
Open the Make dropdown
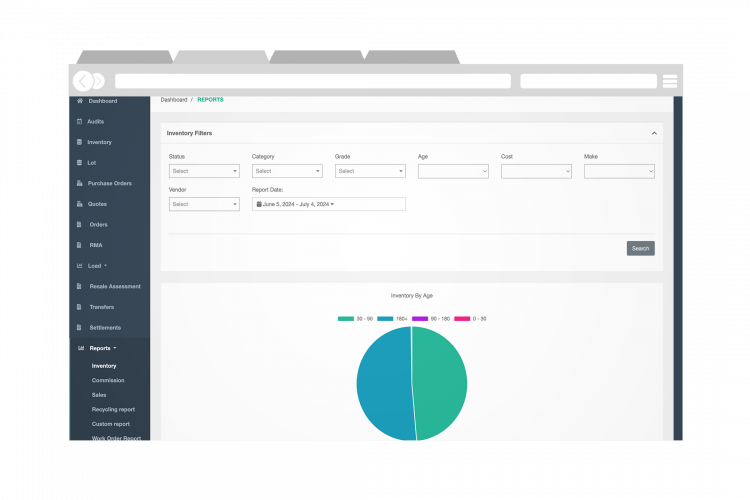[619, 171]
